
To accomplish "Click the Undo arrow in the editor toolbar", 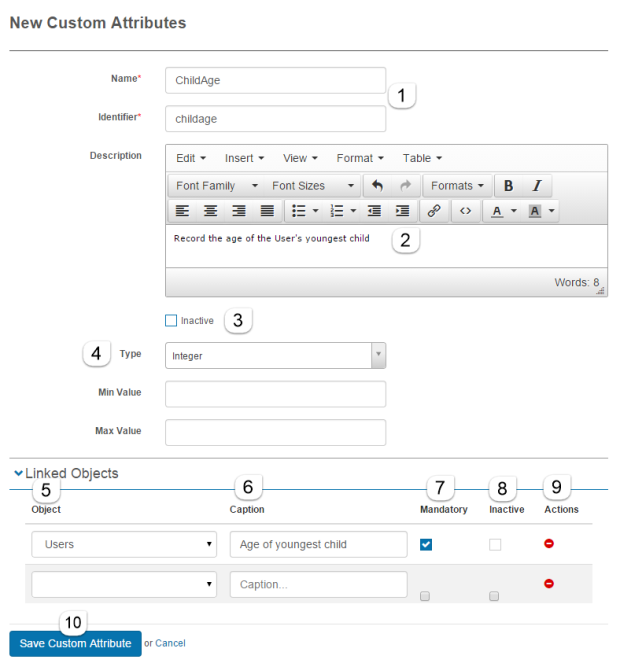I will [x=377, y=186].
